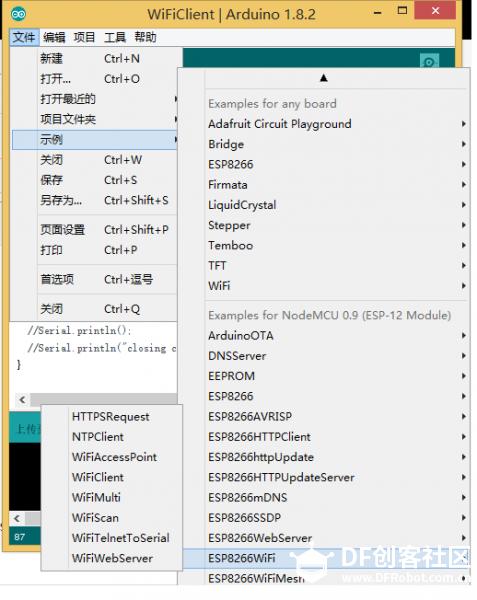Screen dimensions: 477x600
Task: Open the 项目 menu
Action: [x=85, y=38]
